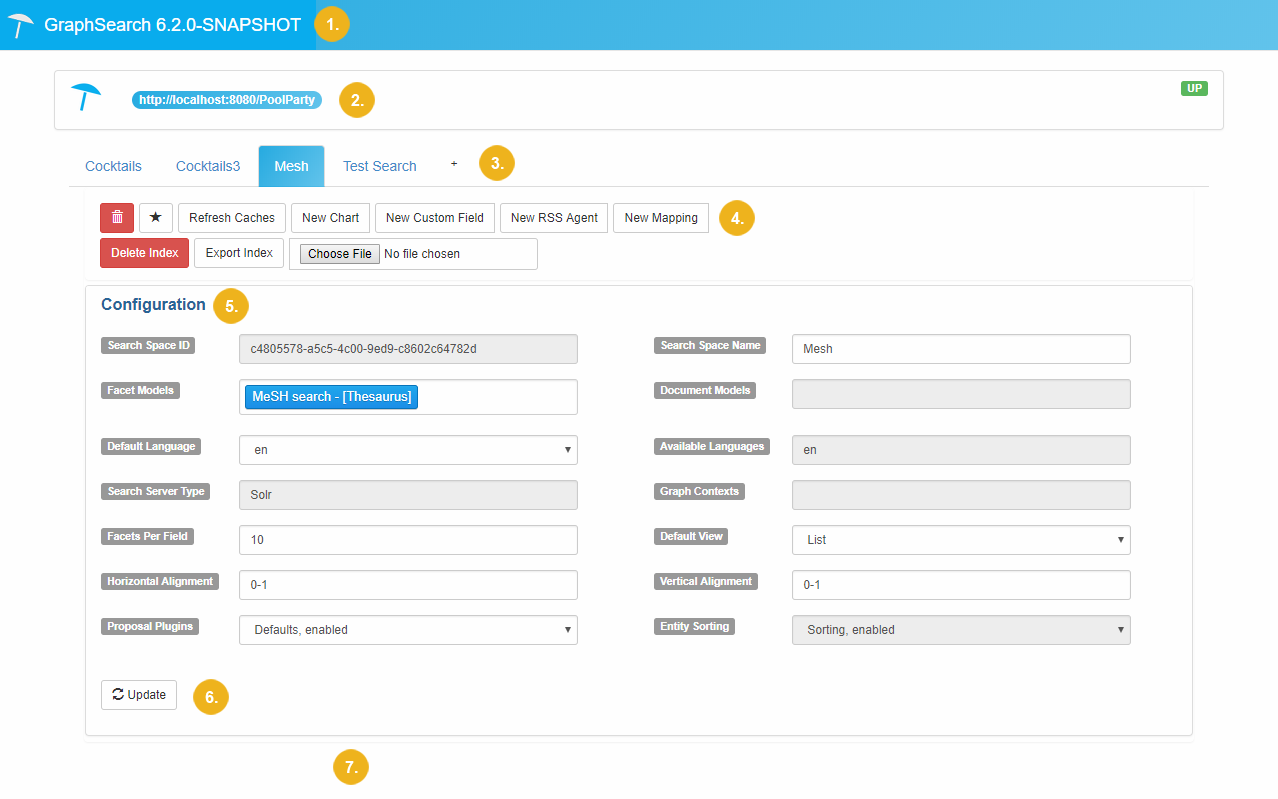Expand the Default View dropdown
This screenshot has width=1278, height=799.
pos(960,540)
